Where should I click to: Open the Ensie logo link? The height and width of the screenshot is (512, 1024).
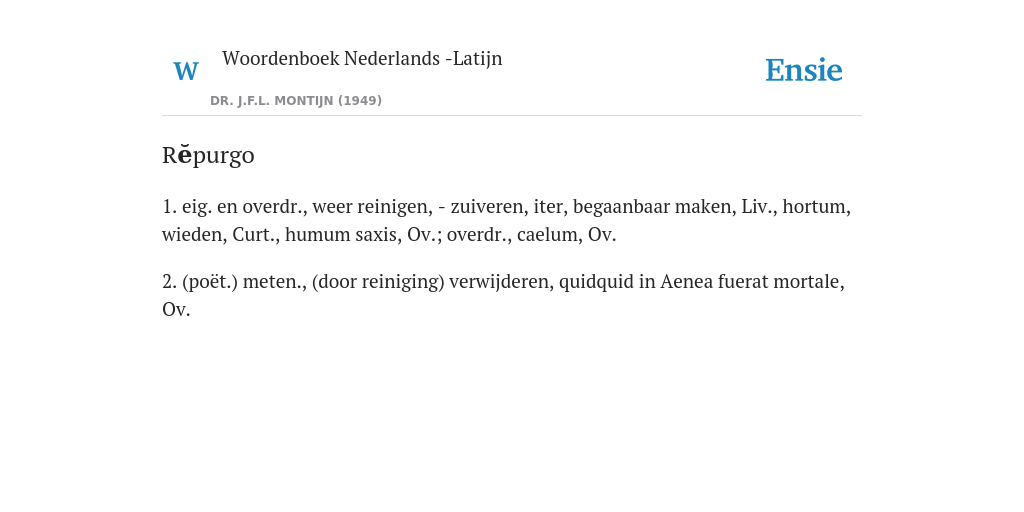coord(803,70)
